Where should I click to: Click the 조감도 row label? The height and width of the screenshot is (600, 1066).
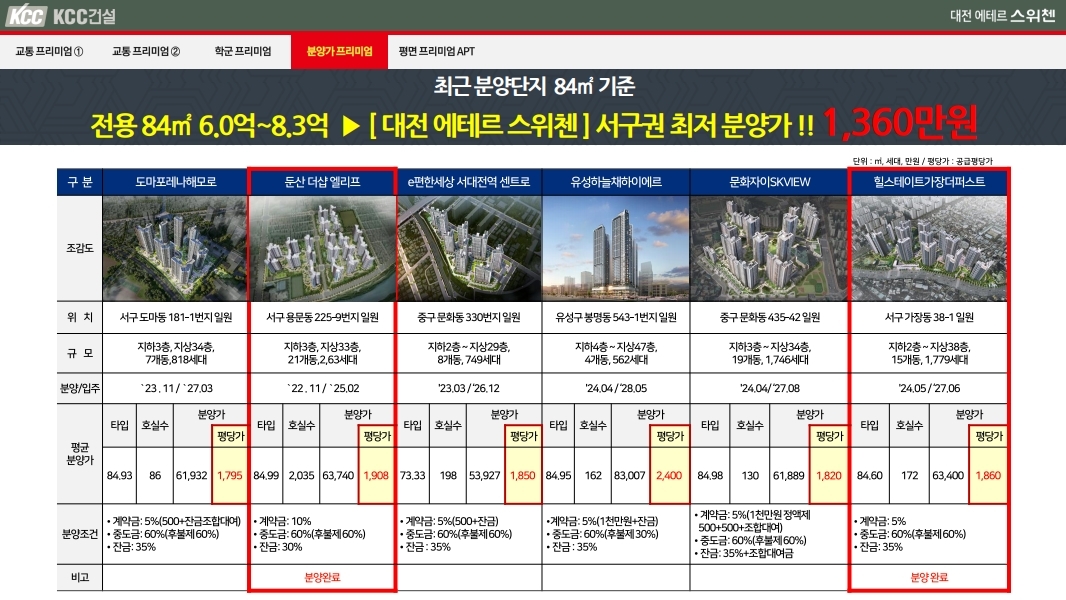80,249
